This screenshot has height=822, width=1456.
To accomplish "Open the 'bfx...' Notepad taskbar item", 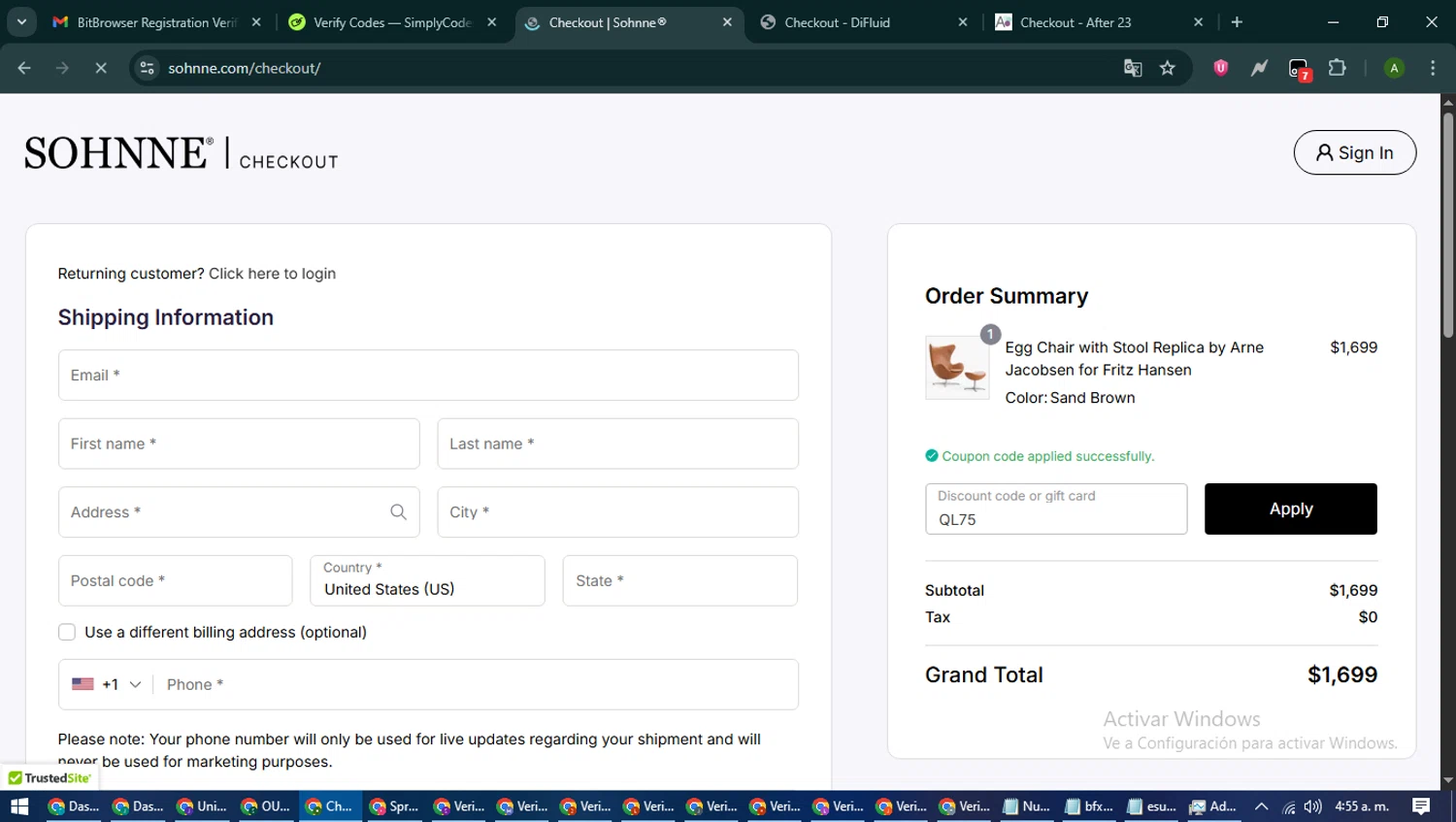I will (x=1089, y=806).
